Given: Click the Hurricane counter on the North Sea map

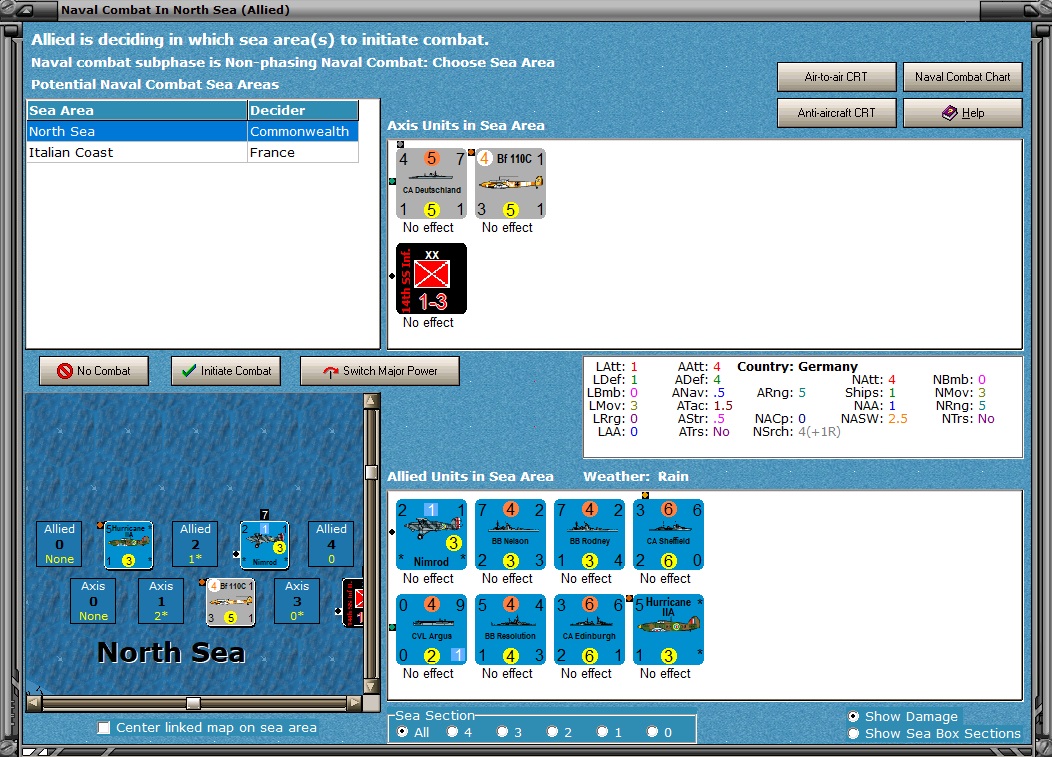Looking at the screenshot, I should point(129,545).
